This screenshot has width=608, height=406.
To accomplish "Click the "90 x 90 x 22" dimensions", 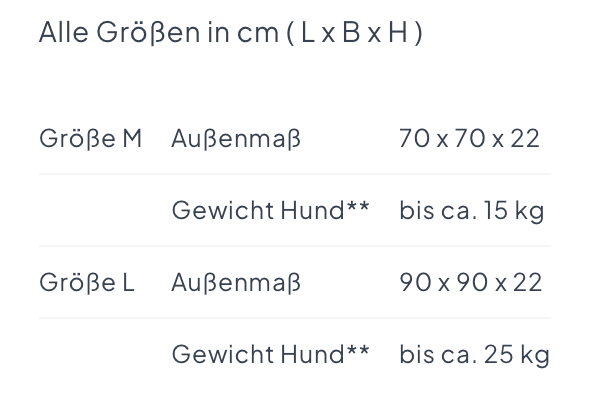I will pos(470,283).
